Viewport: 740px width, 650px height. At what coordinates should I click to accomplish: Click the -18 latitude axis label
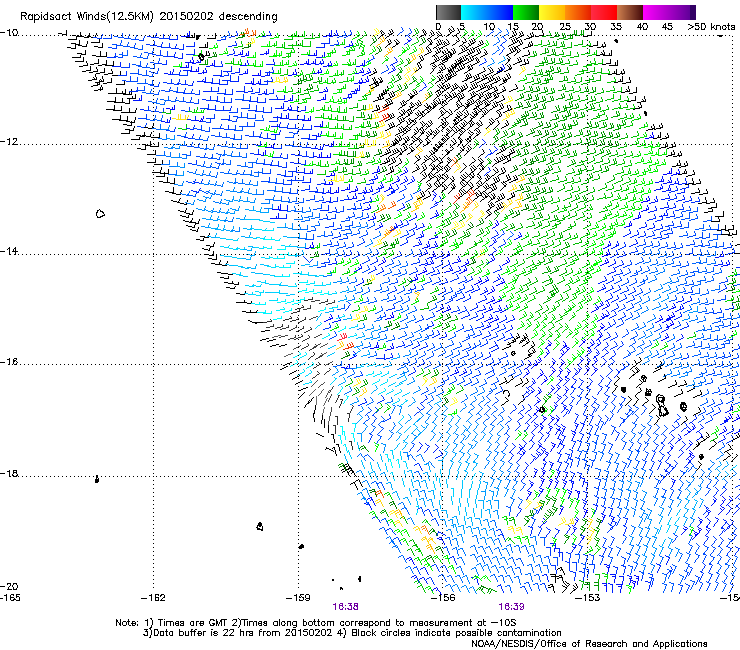click(9, 473)
